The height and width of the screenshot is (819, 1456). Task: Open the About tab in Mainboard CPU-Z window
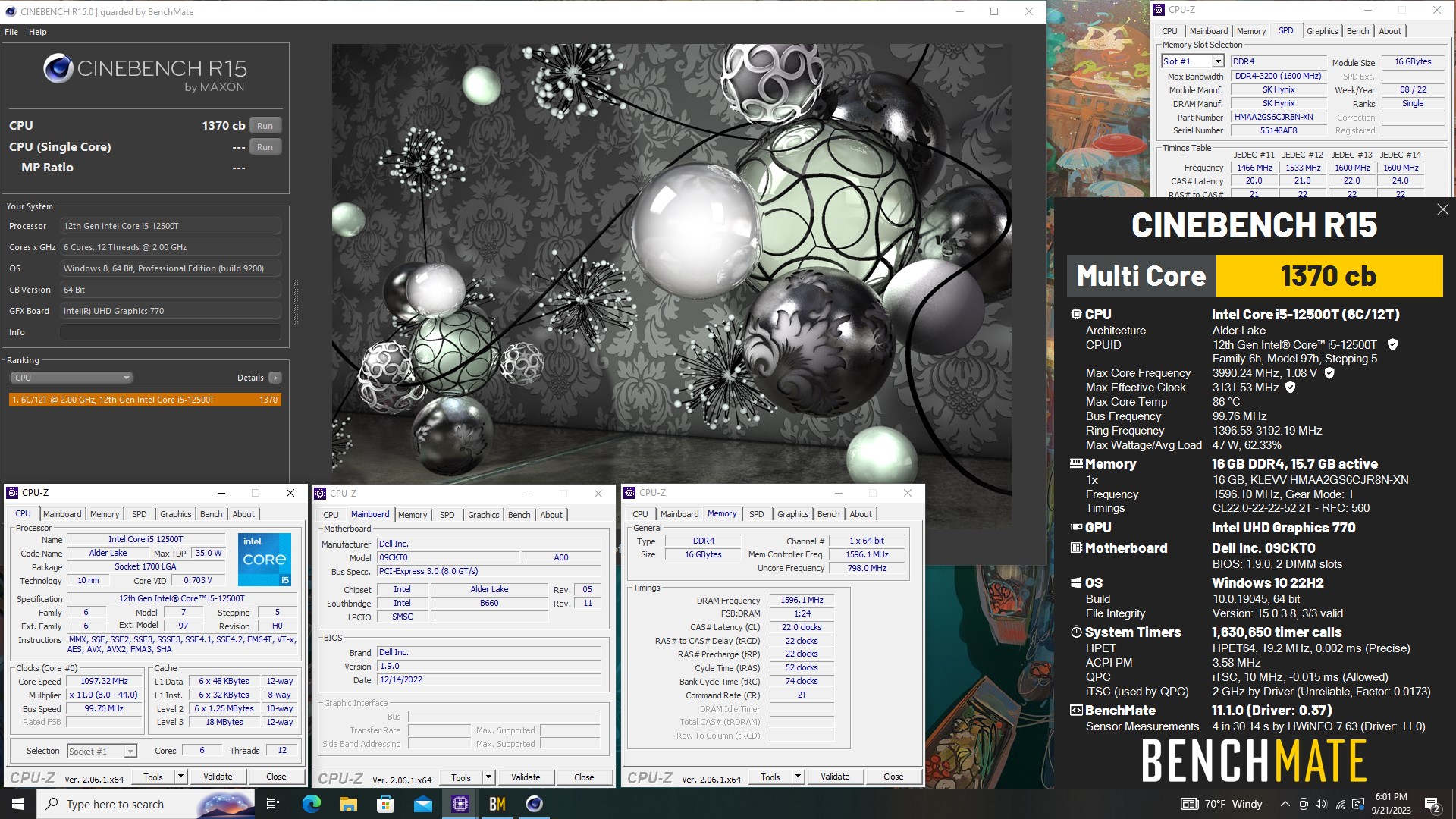(551, 515)
